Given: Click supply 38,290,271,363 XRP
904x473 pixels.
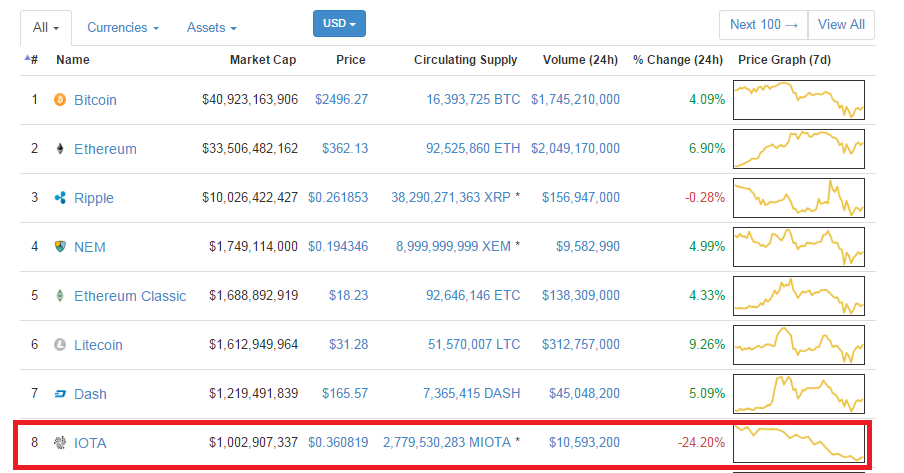Looking at the screenshot, I should pyautogui.click(x=451, y=197).
